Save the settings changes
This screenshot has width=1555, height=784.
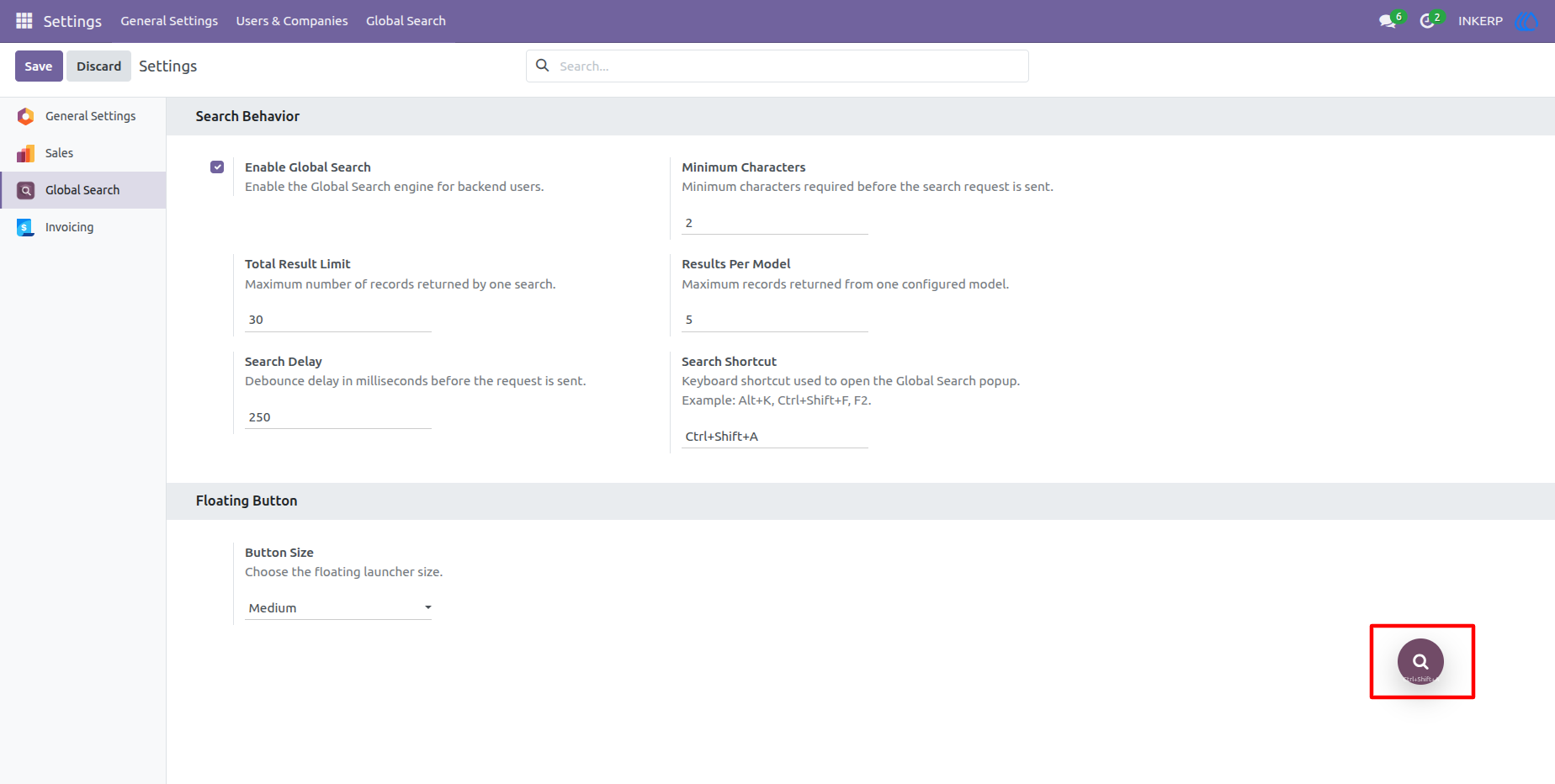point(39,66)
